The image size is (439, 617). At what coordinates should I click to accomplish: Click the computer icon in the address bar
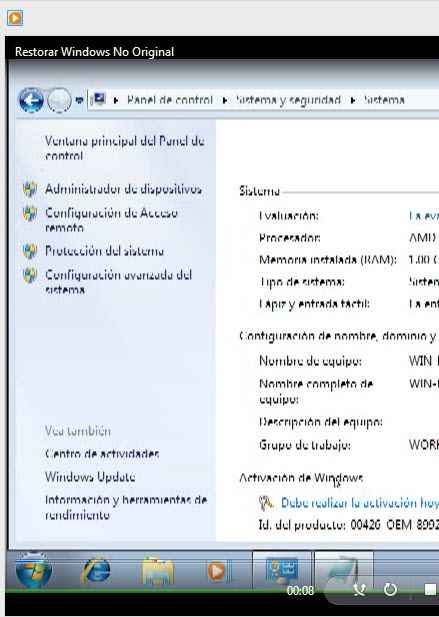98,99
